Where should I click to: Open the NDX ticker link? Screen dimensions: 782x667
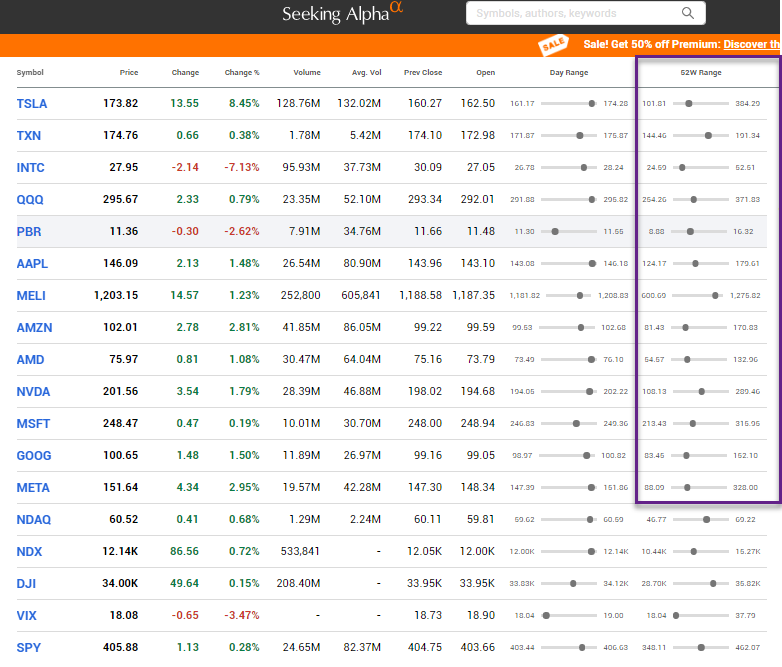click(x=29, y=552)
